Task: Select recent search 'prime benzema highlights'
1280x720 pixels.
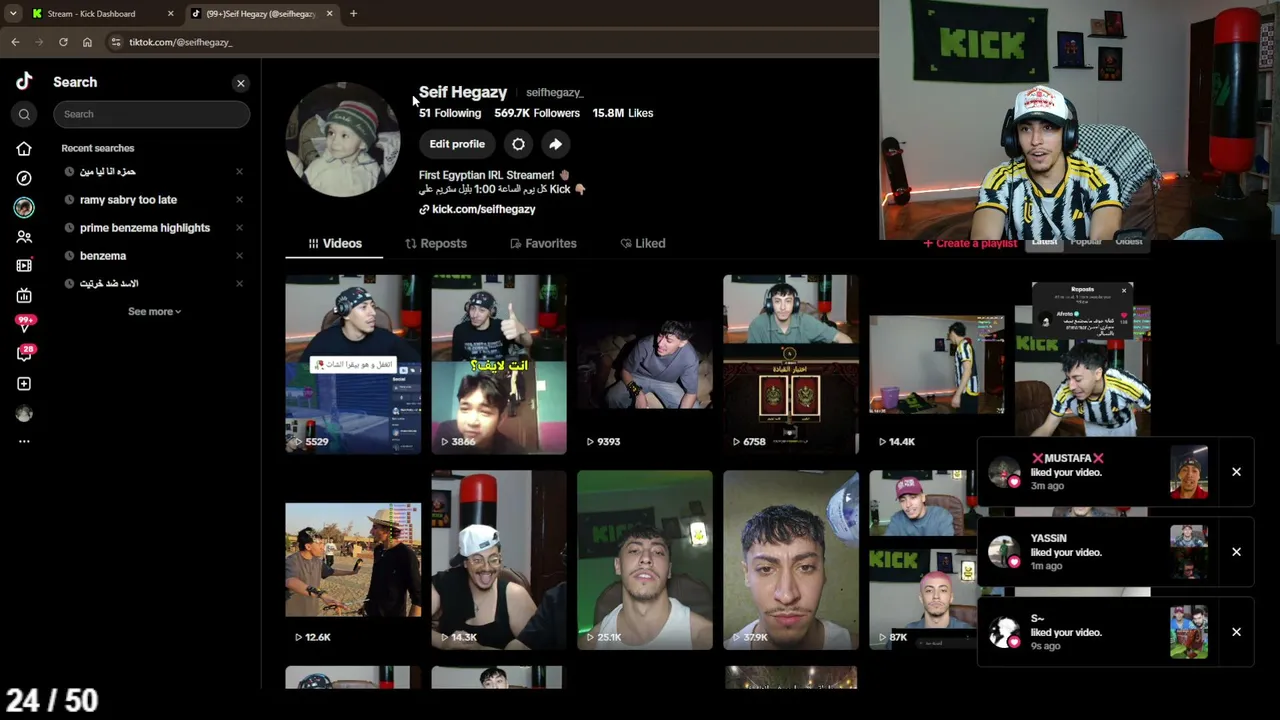Action: pos(145,228)
